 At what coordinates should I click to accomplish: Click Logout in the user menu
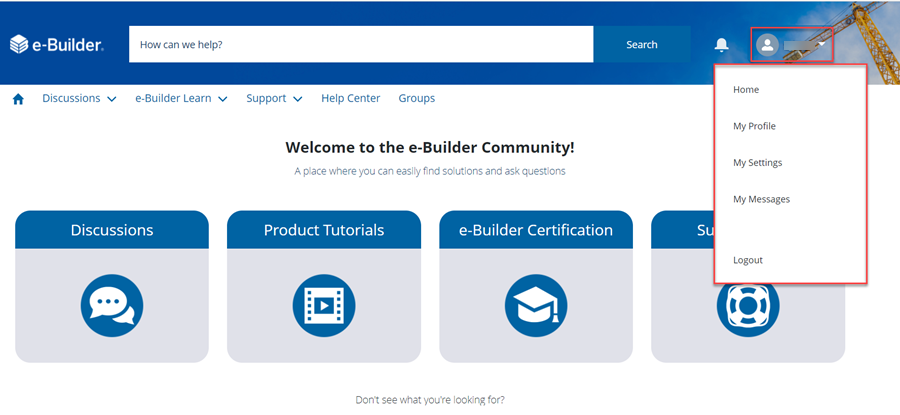[x=747, y=260]
